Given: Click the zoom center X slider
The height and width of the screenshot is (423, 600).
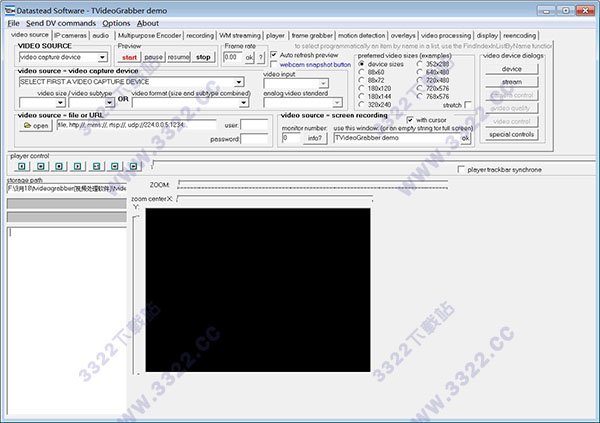Looking at the screenshot, I should [x=274, y=199].
